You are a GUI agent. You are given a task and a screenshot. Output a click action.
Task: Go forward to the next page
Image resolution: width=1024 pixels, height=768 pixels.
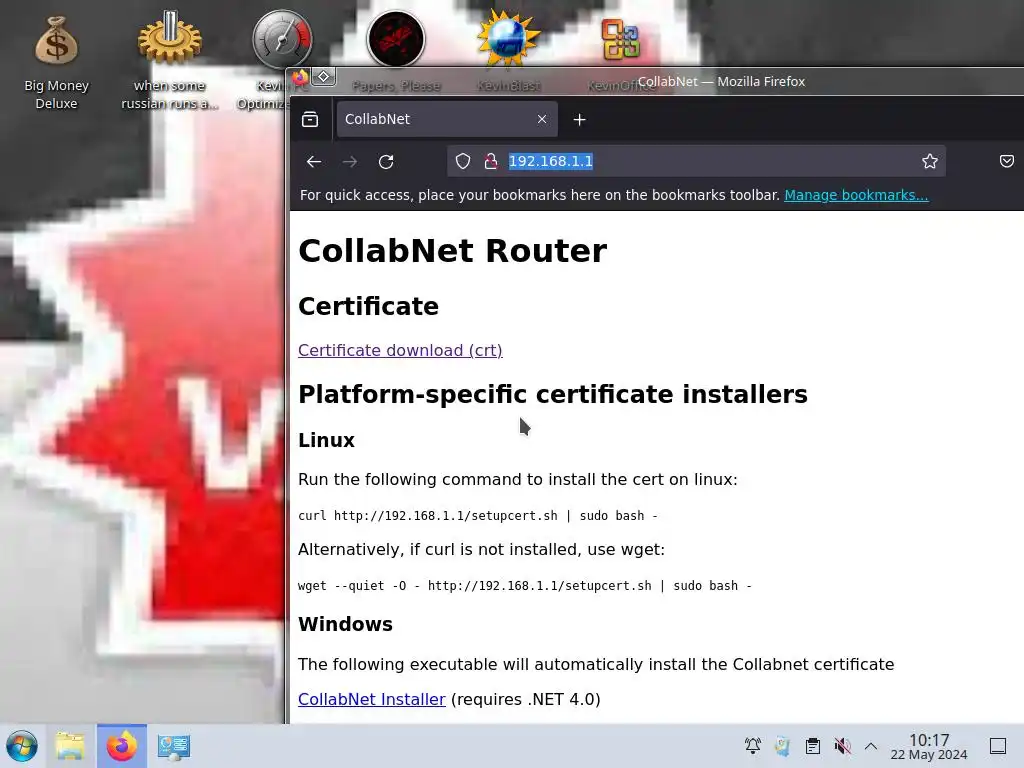pyautogui.click(x=350, y=161)
